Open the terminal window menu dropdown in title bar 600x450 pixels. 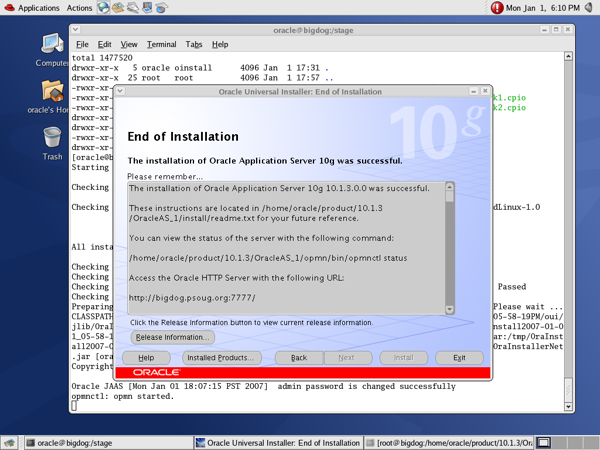75,29
